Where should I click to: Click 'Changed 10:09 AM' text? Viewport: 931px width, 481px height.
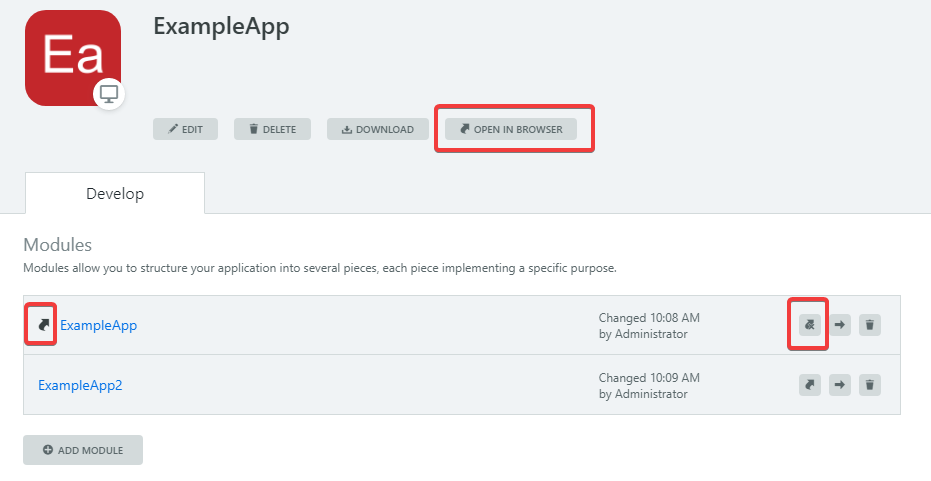point(649,378)
